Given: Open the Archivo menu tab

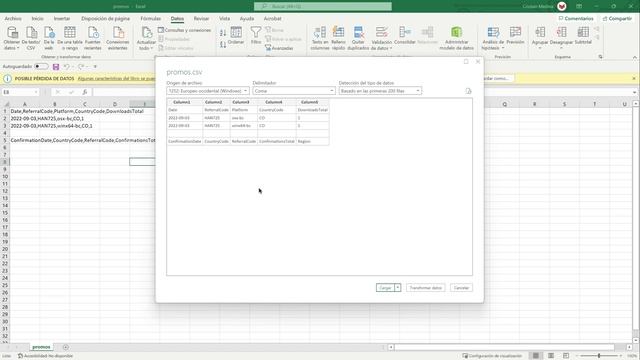Looking at the screenshot, I should (13, 19).
